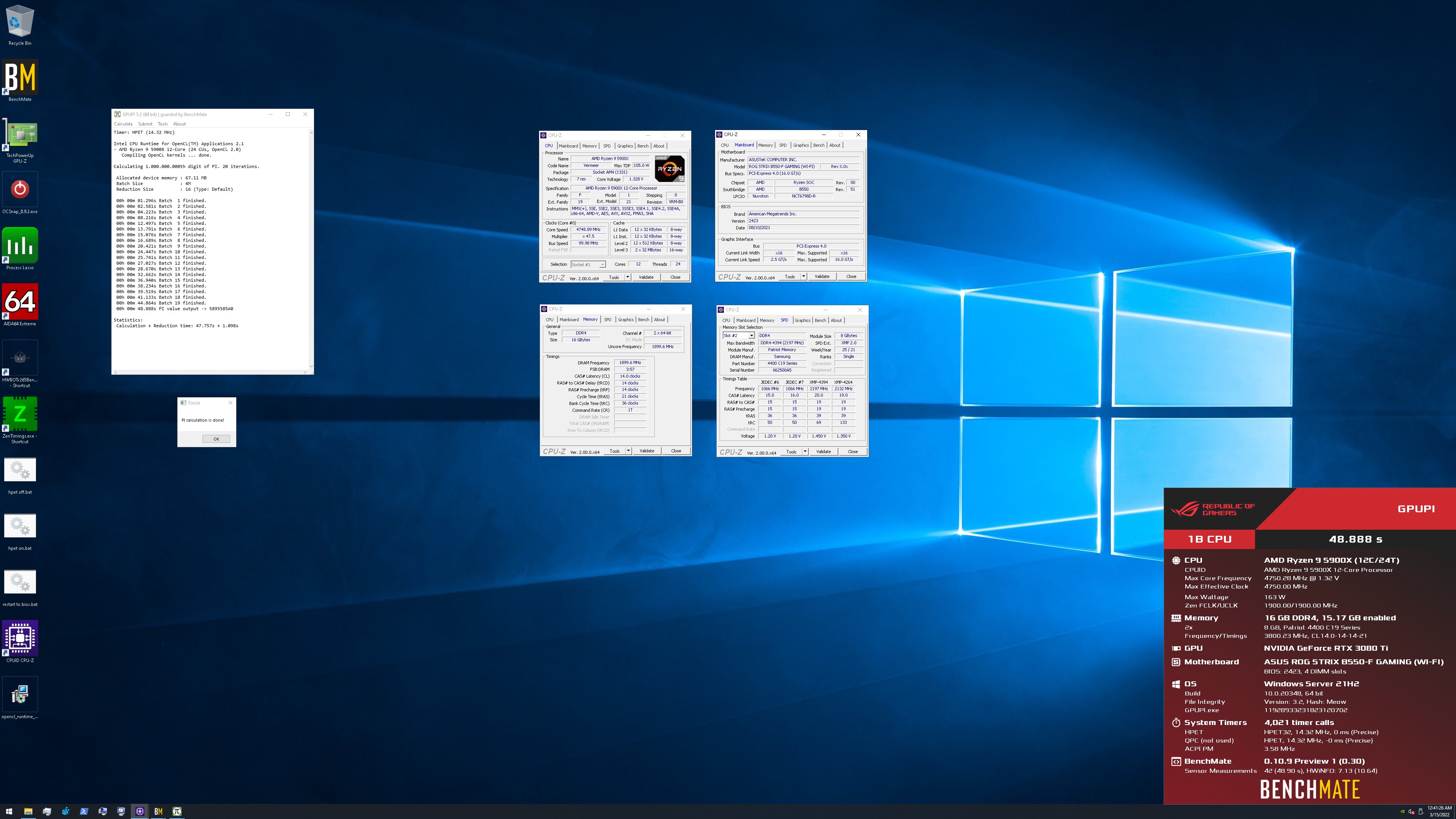1456x819 pixels.
Task: Open File Explorer from the taskbar
Action: pyautogui.click(x=28, y=812)
